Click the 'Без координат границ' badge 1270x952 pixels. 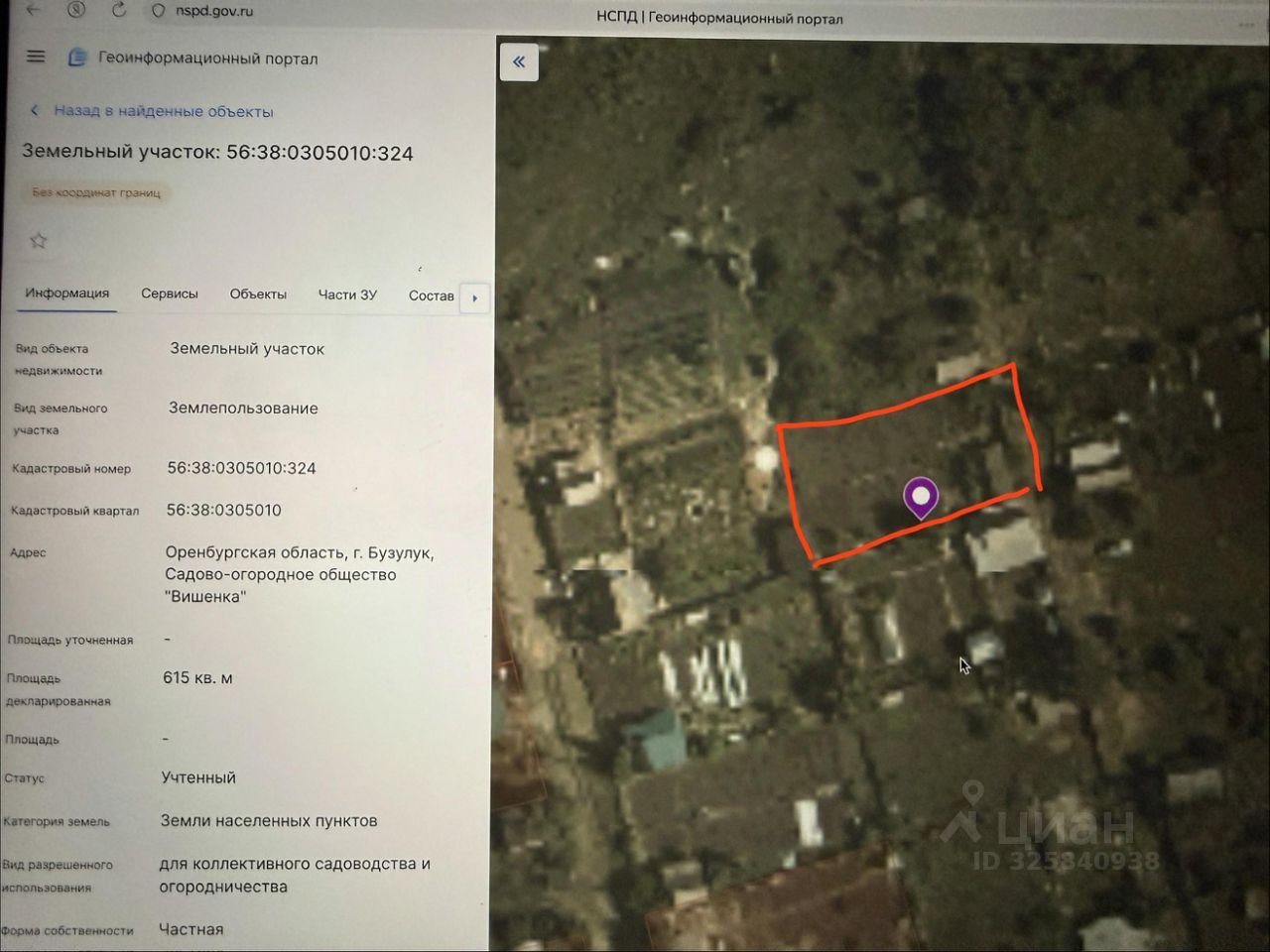[x=96, y=192]
